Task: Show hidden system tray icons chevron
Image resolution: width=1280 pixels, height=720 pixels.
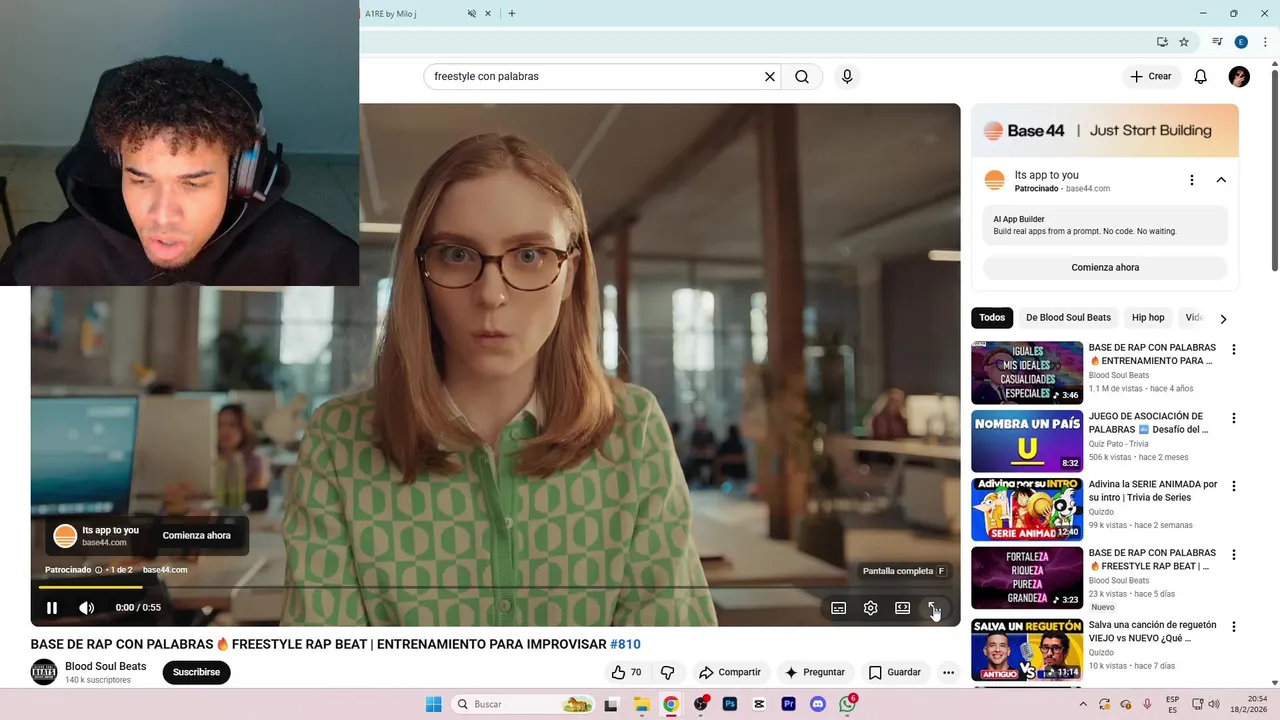Action: click(x=1083, y=704)
